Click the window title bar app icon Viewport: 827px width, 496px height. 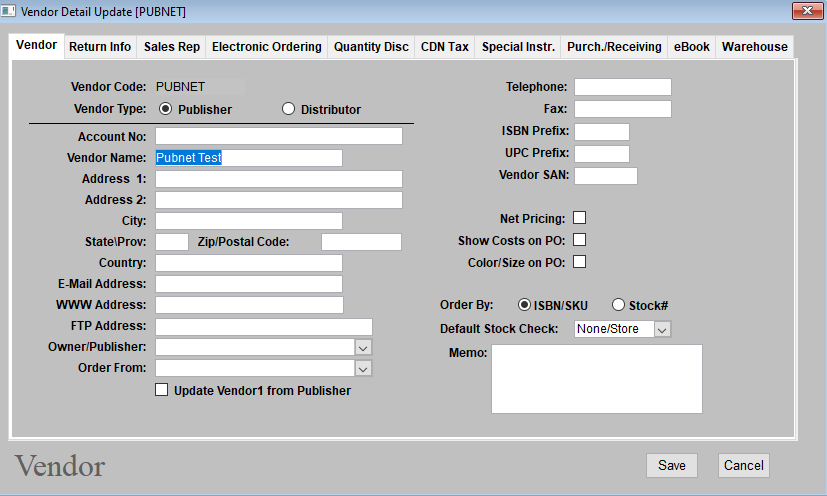(x=10, y=11)
